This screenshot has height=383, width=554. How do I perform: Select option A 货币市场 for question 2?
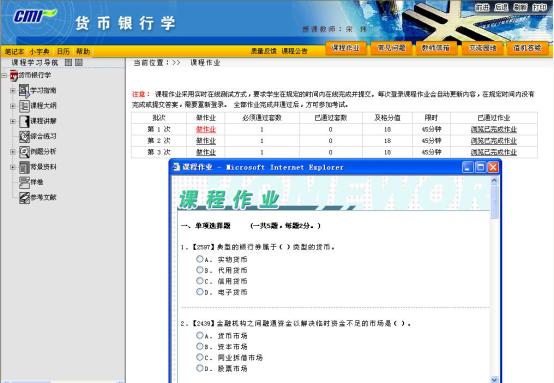(x=200, y=335)
